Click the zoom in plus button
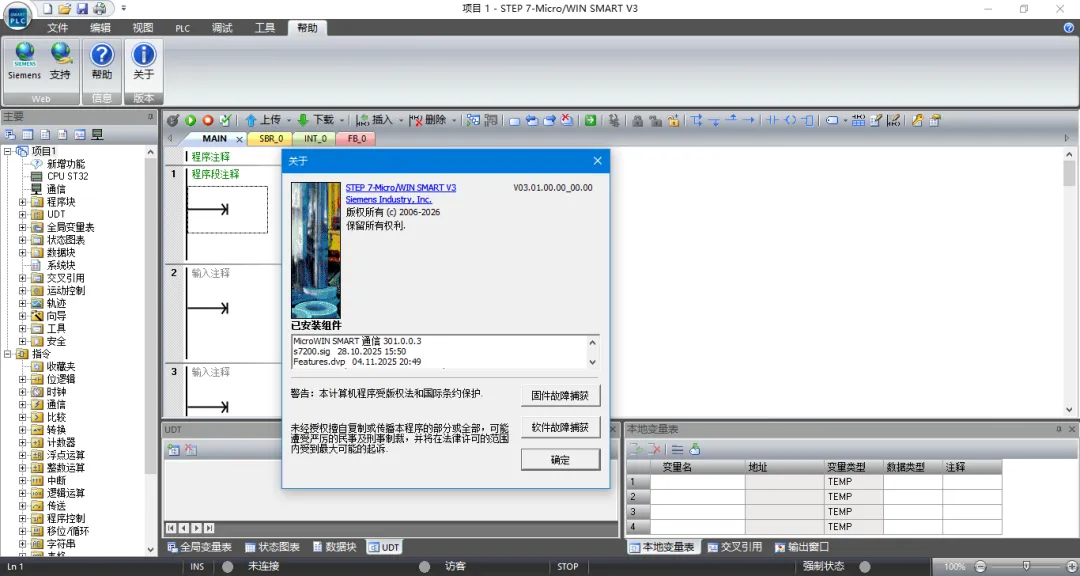This screenshot has height=576, width=1080. tap(1071, 566)
